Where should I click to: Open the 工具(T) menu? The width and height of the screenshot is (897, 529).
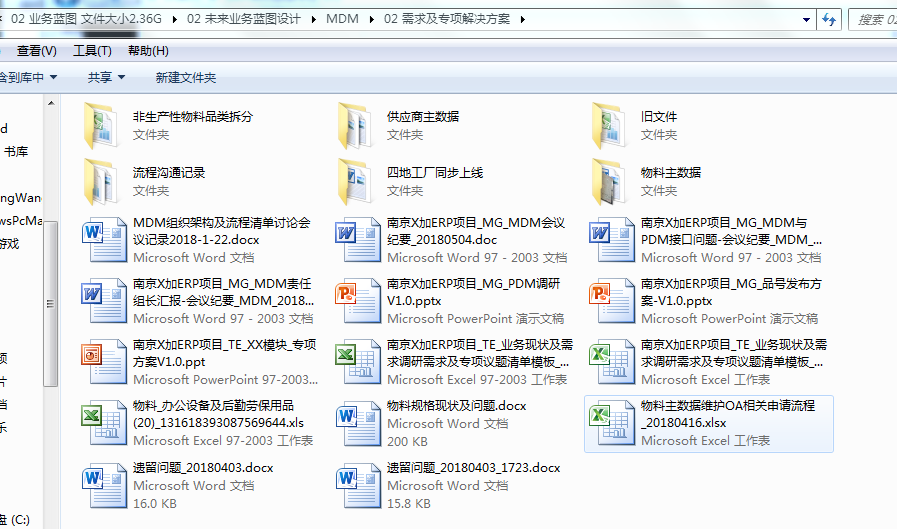tap(92, 51)
